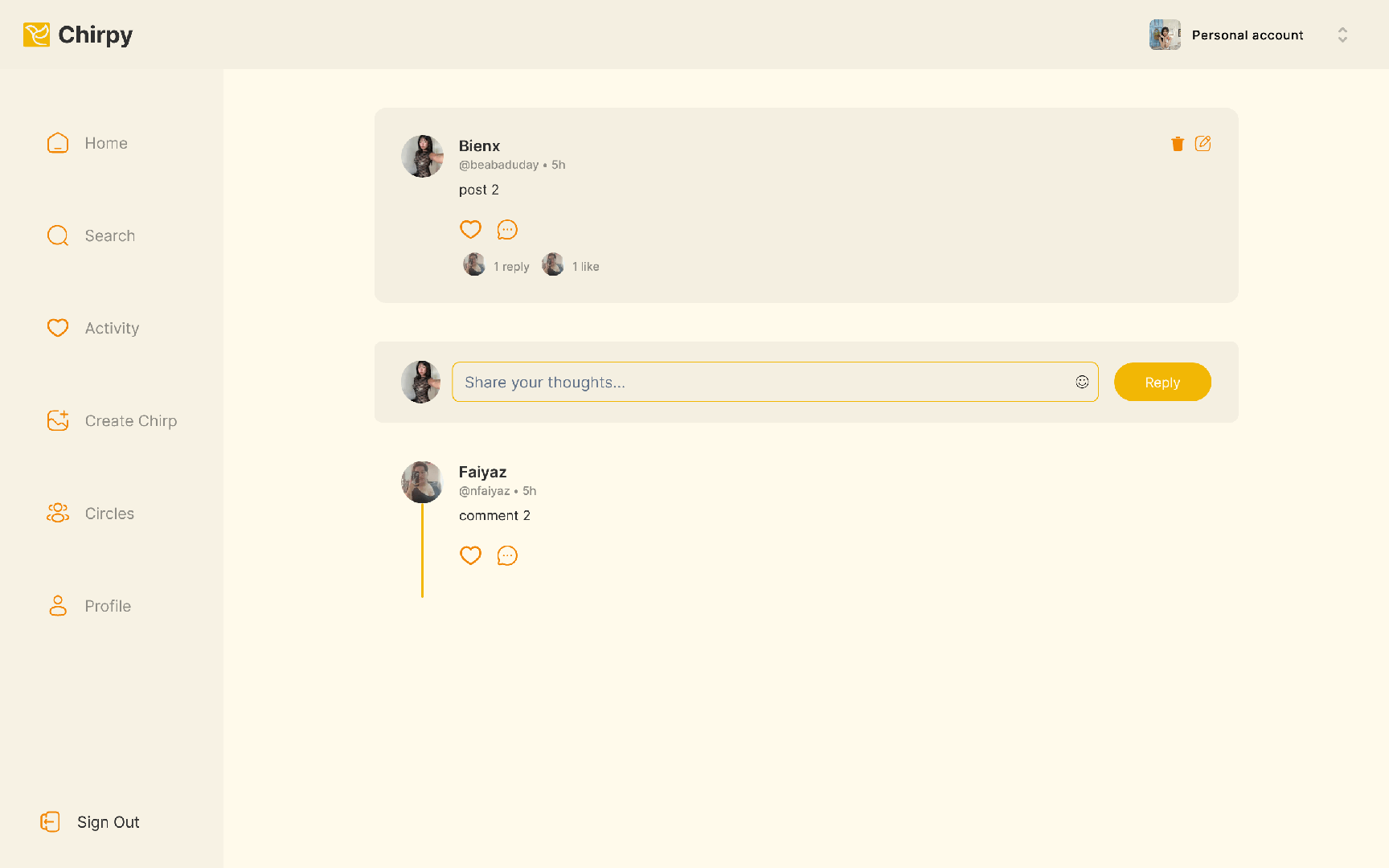Click the Chirpy logo icon

point(36,35)
